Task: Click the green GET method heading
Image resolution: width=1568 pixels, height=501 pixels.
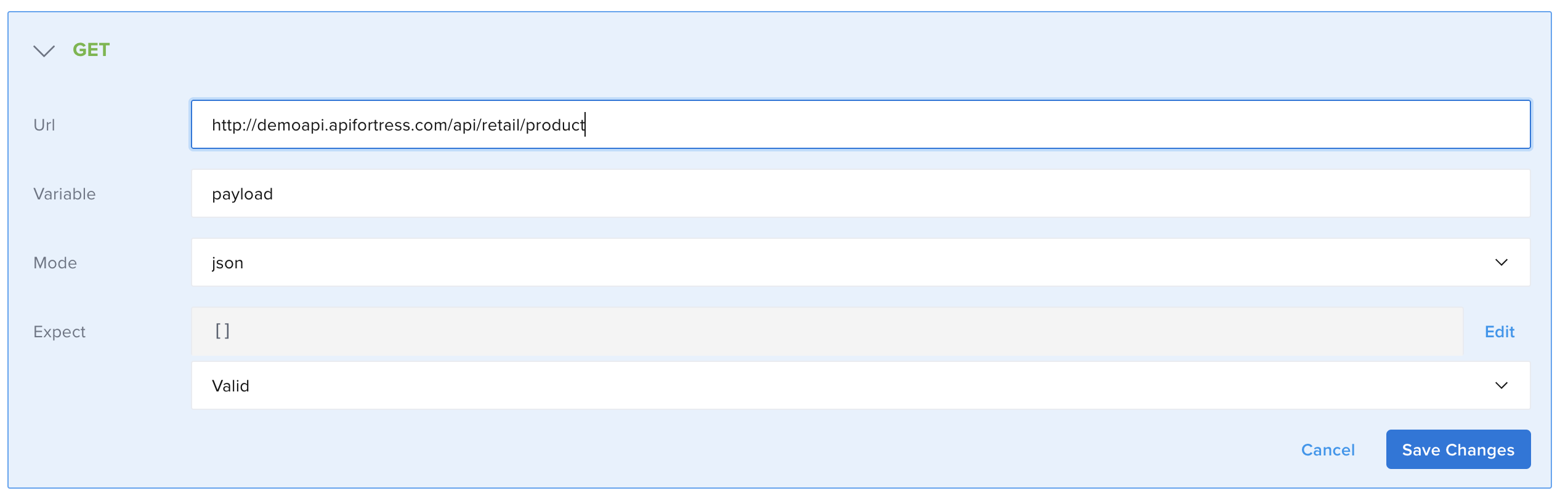Action: click(91, 50)
